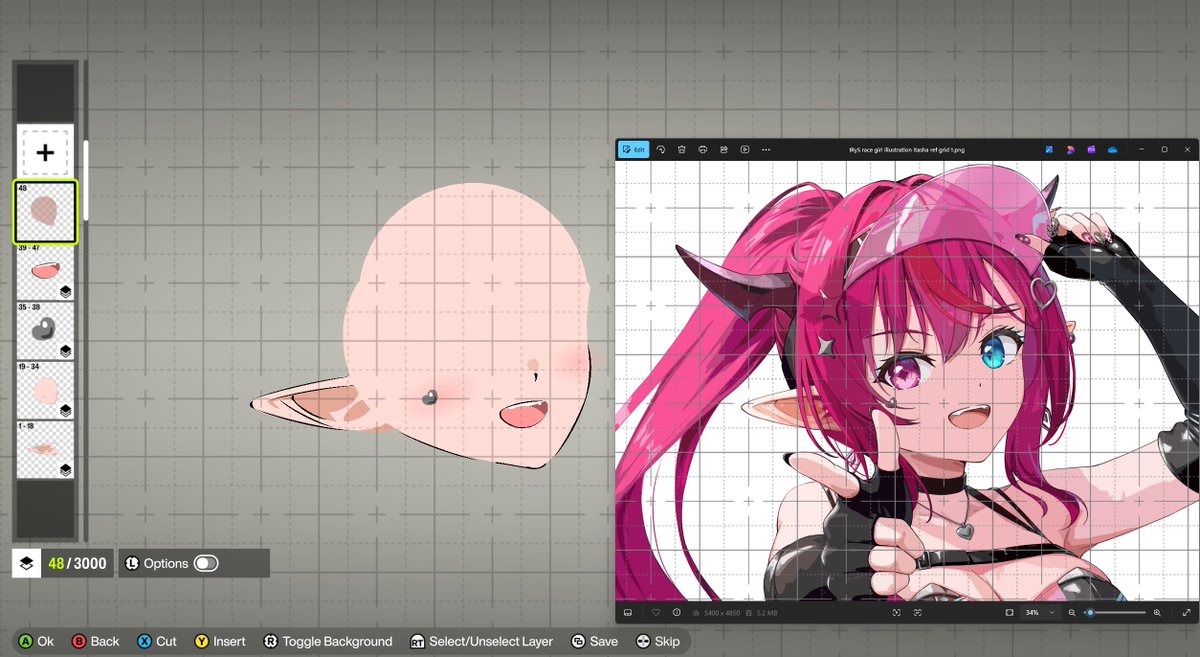This screenshot has height=657, width=1200.
Task: Open the three-dot See more menu
Action: [x=766, y=150]
